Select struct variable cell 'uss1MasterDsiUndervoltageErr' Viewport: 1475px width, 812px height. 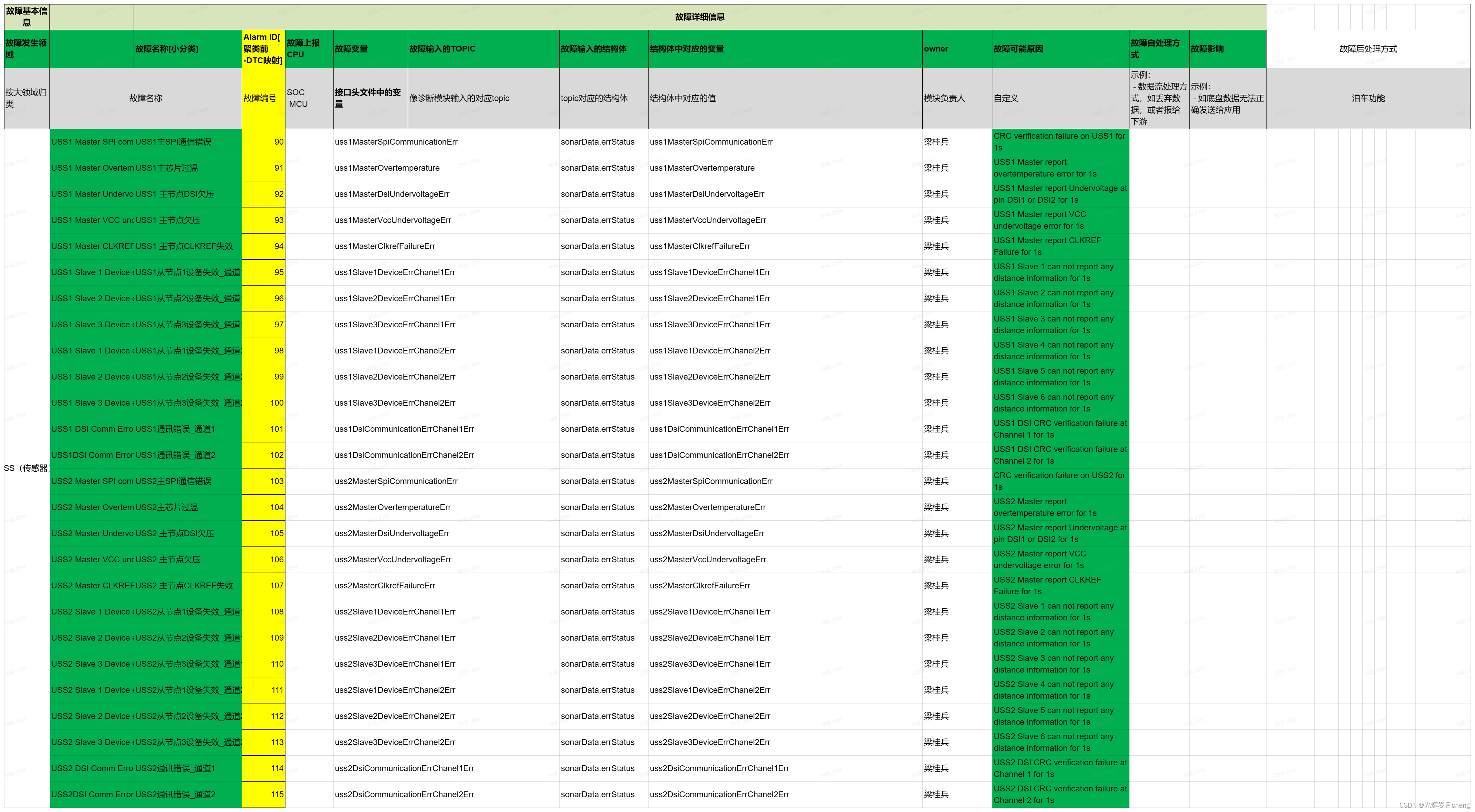point(785,195)
